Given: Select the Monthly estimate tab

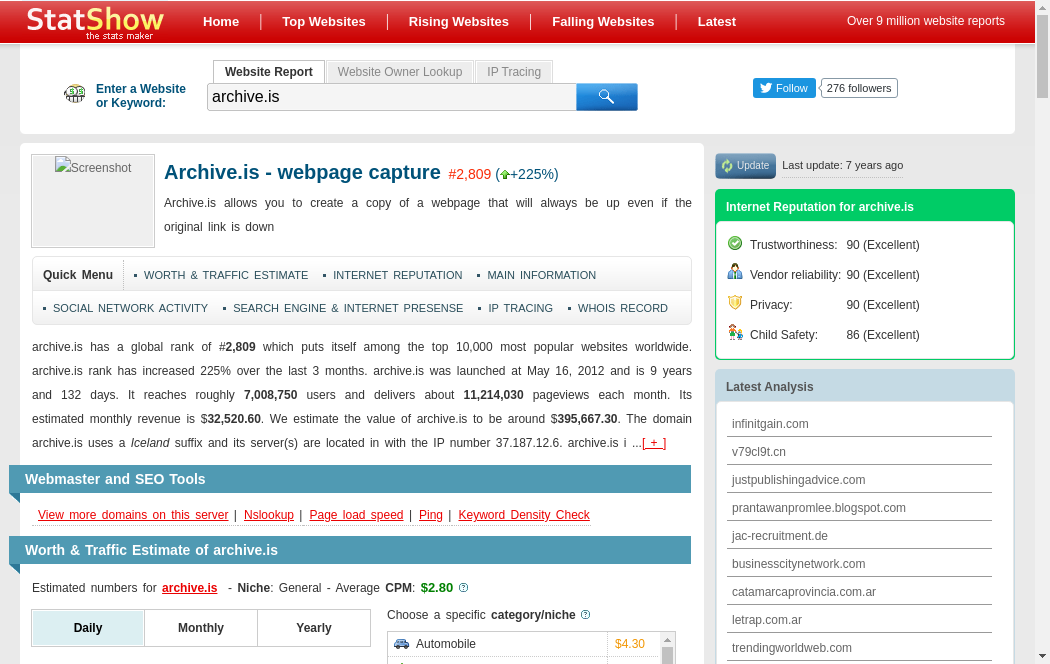Looking at the screenshot, I should [201, 628].
